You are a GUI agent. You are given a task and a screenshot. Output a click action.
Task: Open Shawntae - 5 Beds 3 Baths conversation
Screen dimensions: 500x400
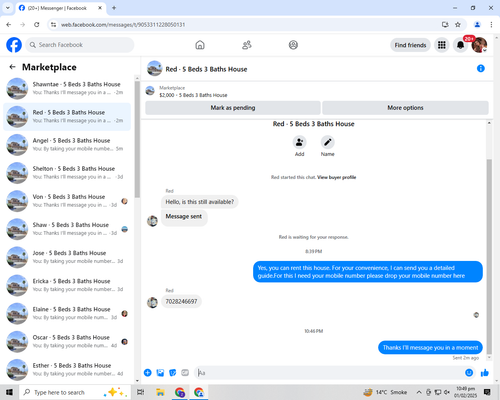(67, 88)
